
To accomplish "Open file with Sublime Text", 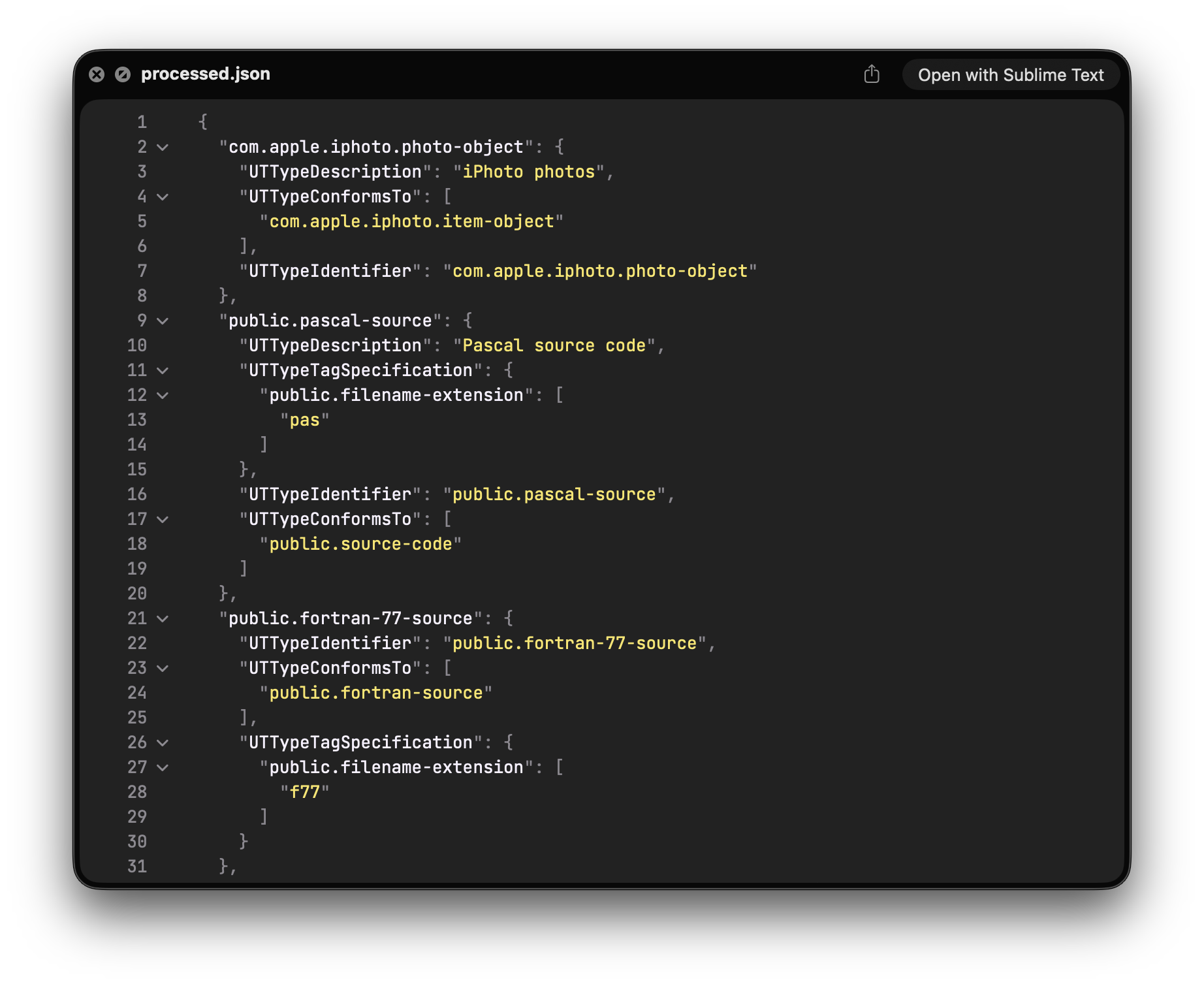I will [x=1010, y=75].
